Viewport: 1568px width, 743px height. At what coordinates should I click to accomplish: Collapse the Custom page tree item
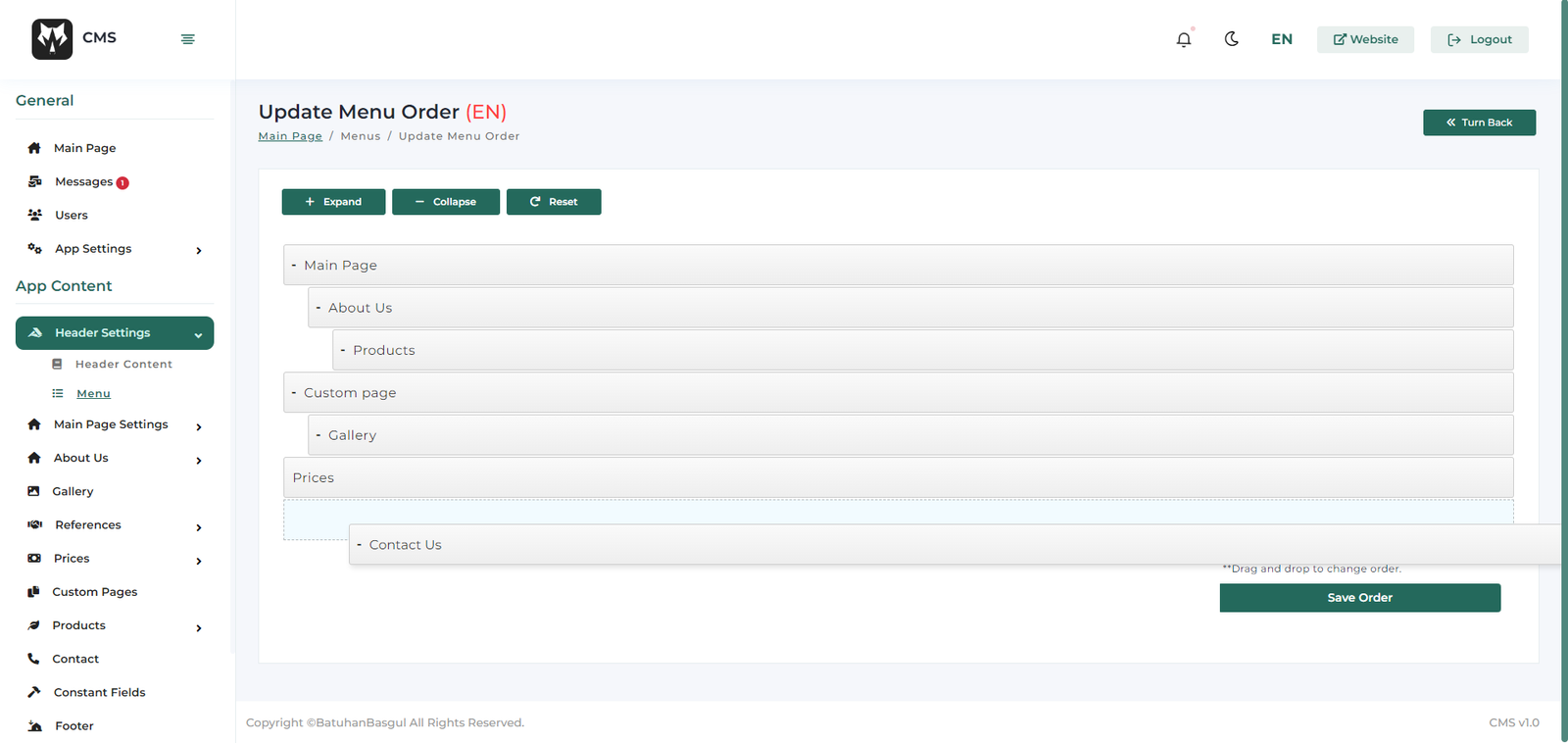click(294, 393)
